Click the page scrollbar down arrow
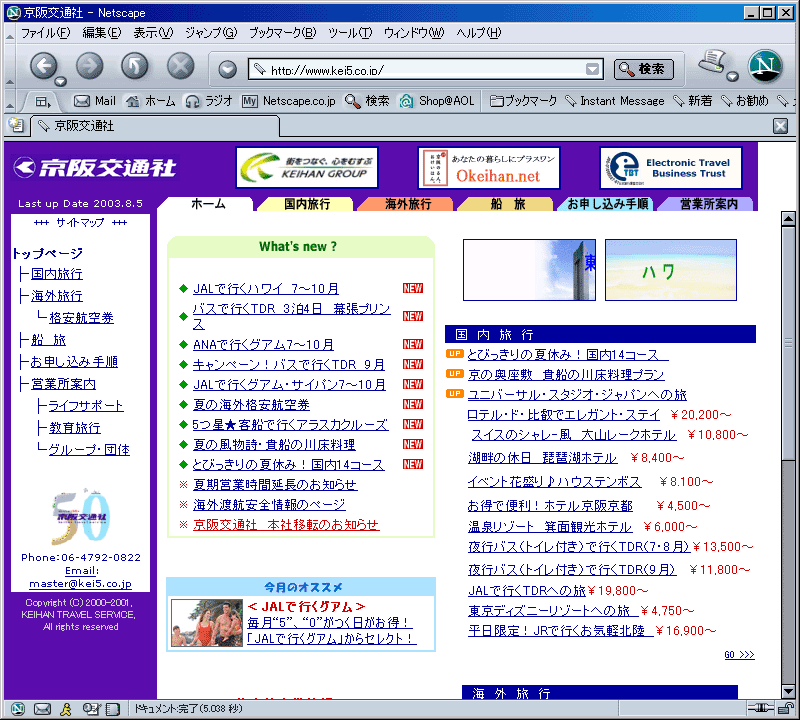The width and height of the screenshot is (800, 720). pos(788,691)
